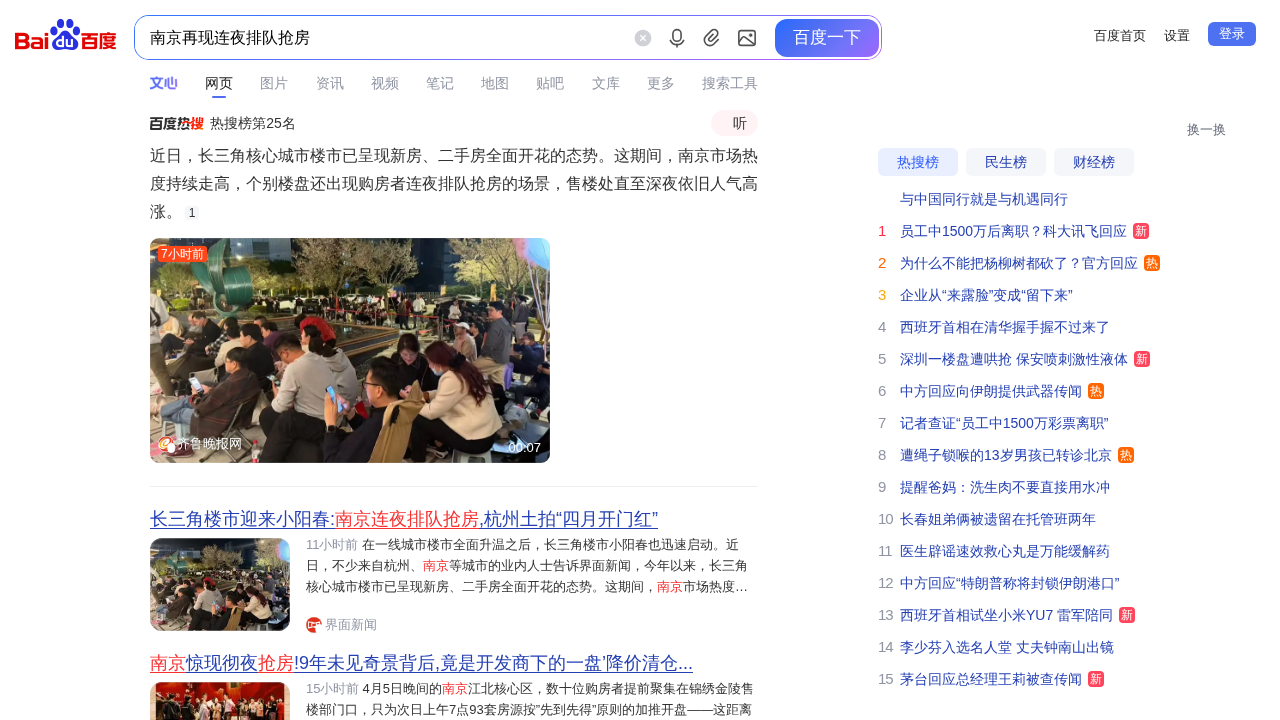Play the 齐鲁晚报网 video thumbnail
This screenshot has width=1280, height=720.
coord(349,350)
